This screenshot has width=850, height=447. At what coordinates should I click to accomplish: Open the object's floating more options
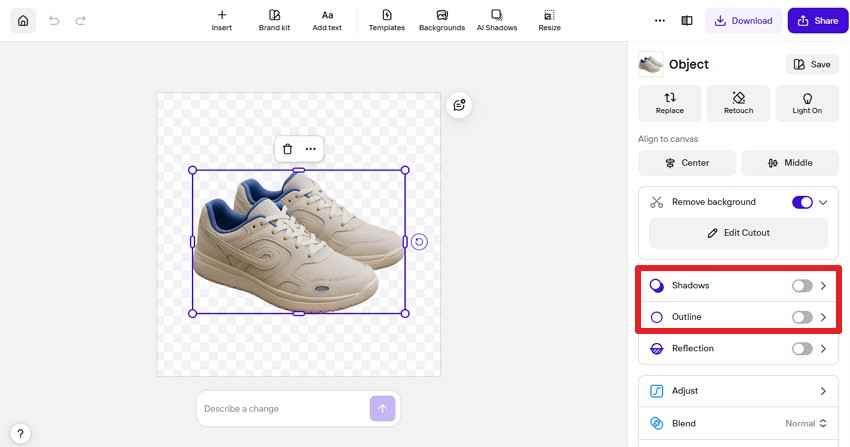[311, 149]
